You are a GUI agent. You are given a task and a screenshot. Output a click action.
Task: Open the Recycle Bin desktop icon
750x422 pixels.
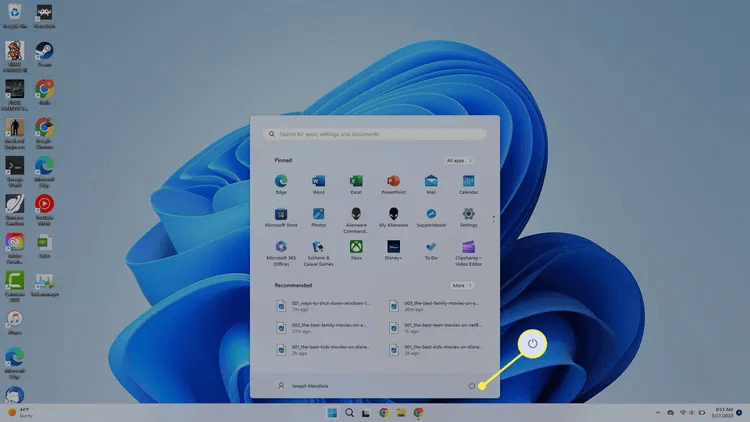(x=14, y=16)
